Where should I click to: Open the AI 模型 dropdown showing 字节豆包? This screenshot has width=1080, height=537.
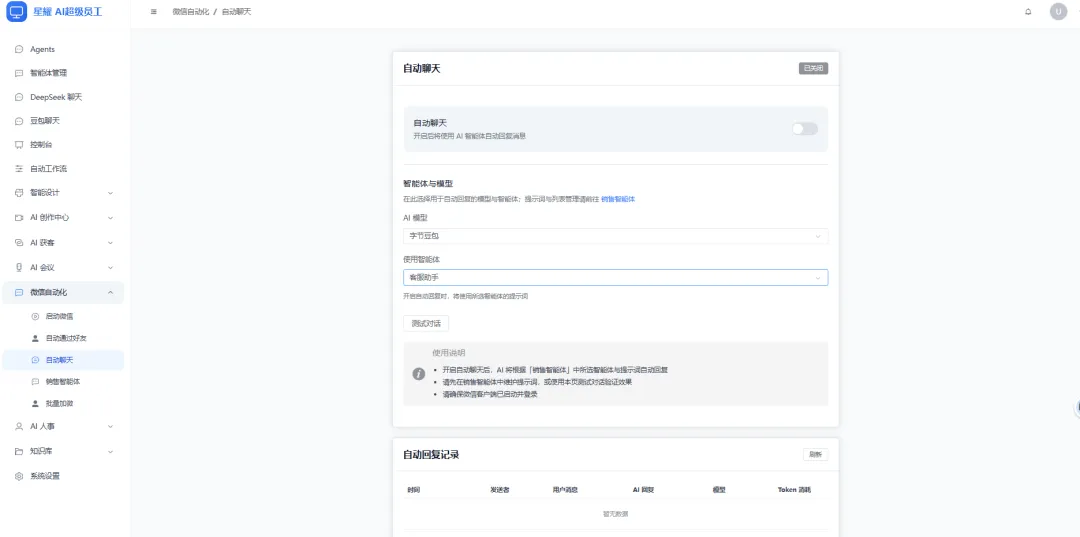[x=615, y=236]
